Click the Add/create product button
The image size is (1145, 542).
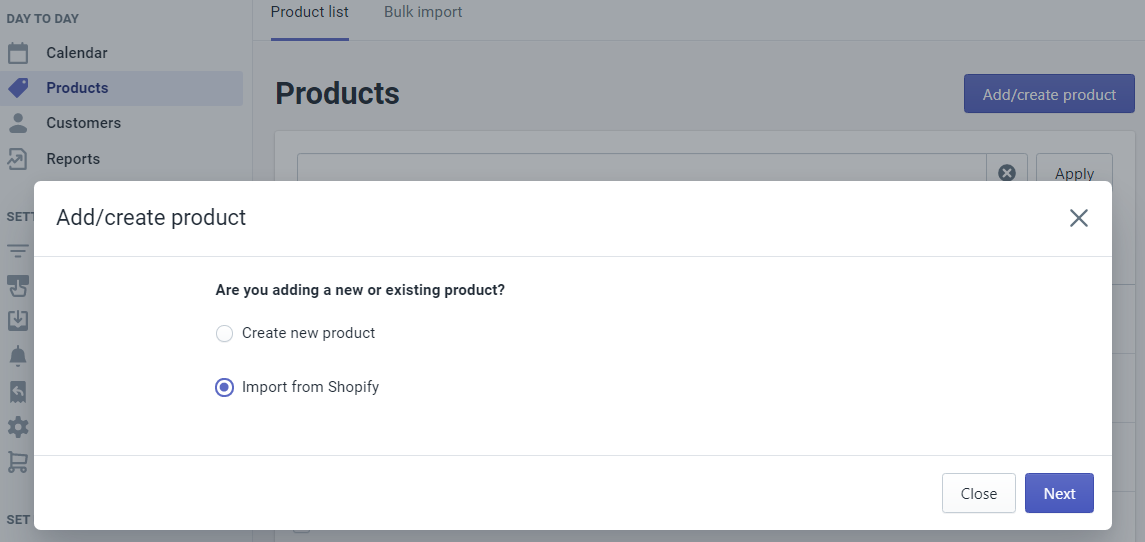click(1049, 93)
